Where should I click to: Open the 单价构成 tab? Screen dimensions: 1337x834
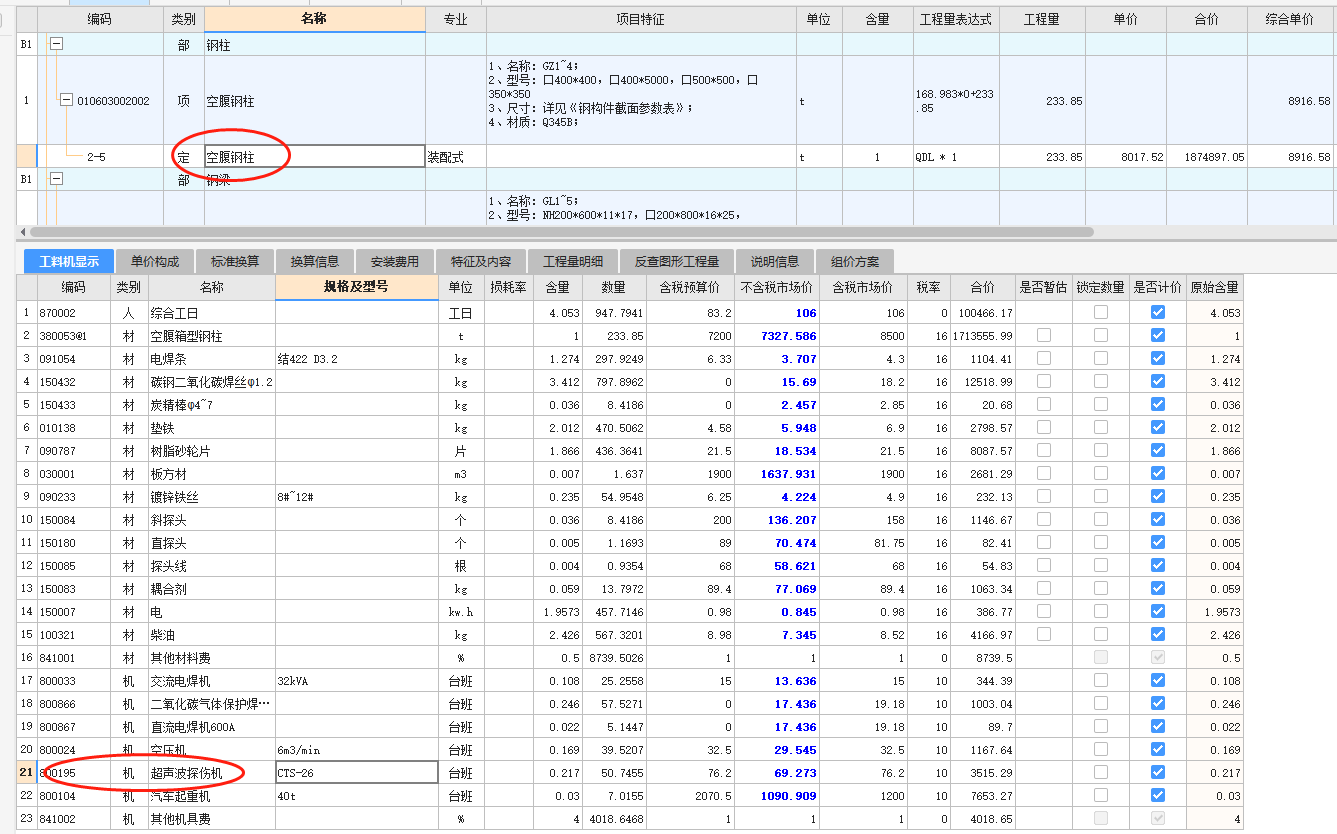pos(155,262)
